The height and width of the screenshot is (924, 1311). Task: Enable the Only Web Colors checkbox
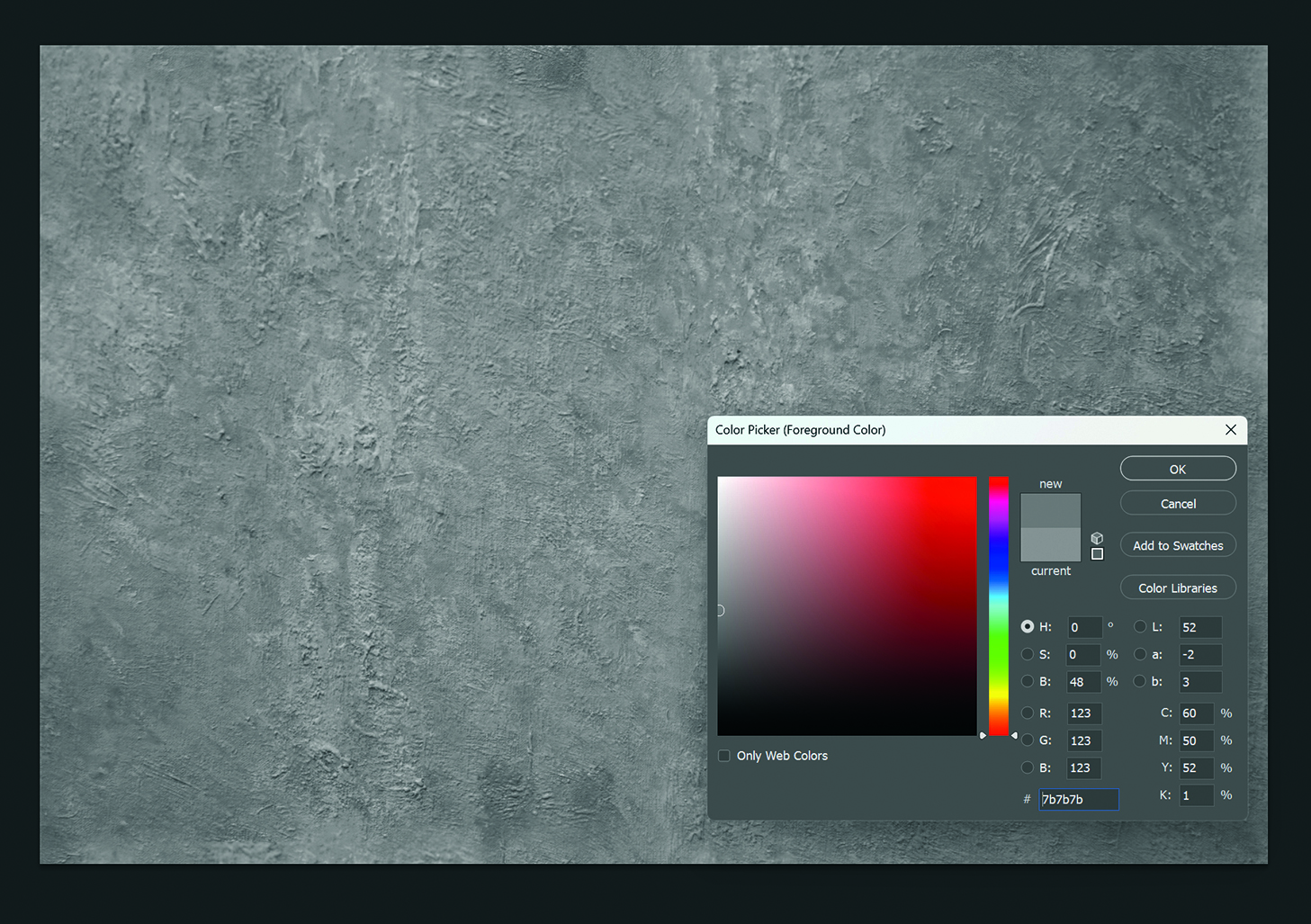(x=724, y=756)
